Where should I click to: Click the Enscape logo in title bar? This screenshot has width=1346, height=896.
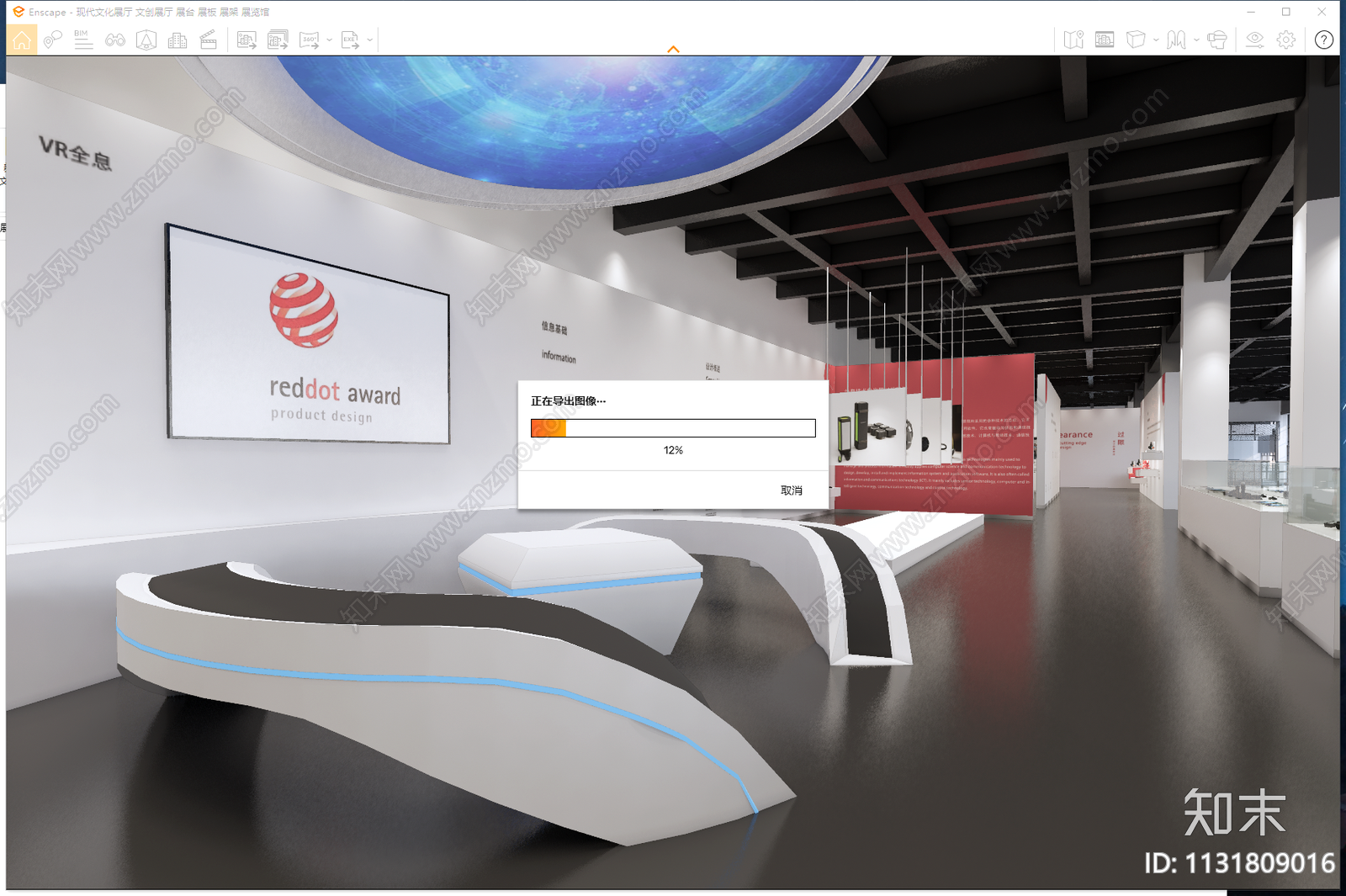(18, 12)
